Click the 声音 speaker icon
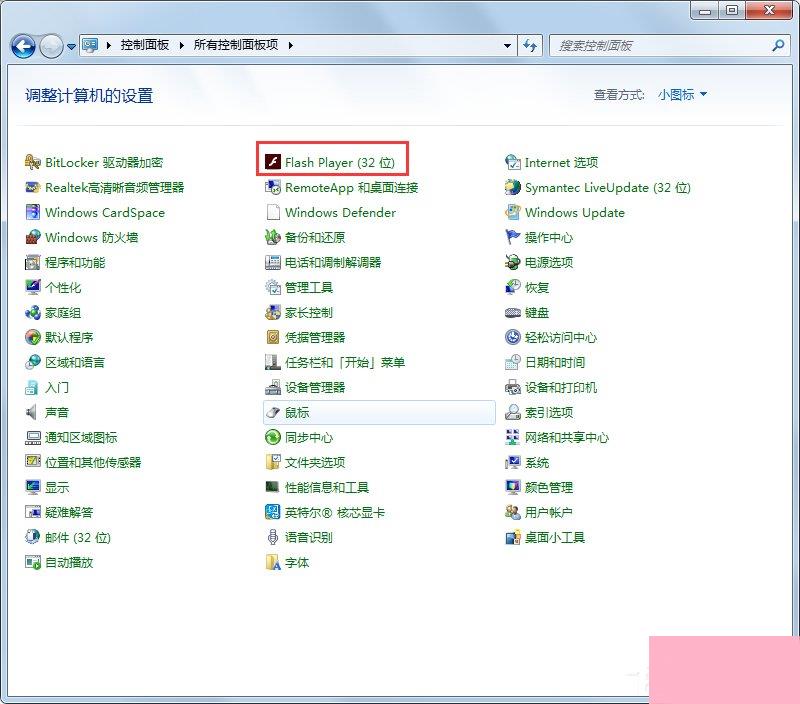This screenshot has width=800, height=704. (32, 412)
